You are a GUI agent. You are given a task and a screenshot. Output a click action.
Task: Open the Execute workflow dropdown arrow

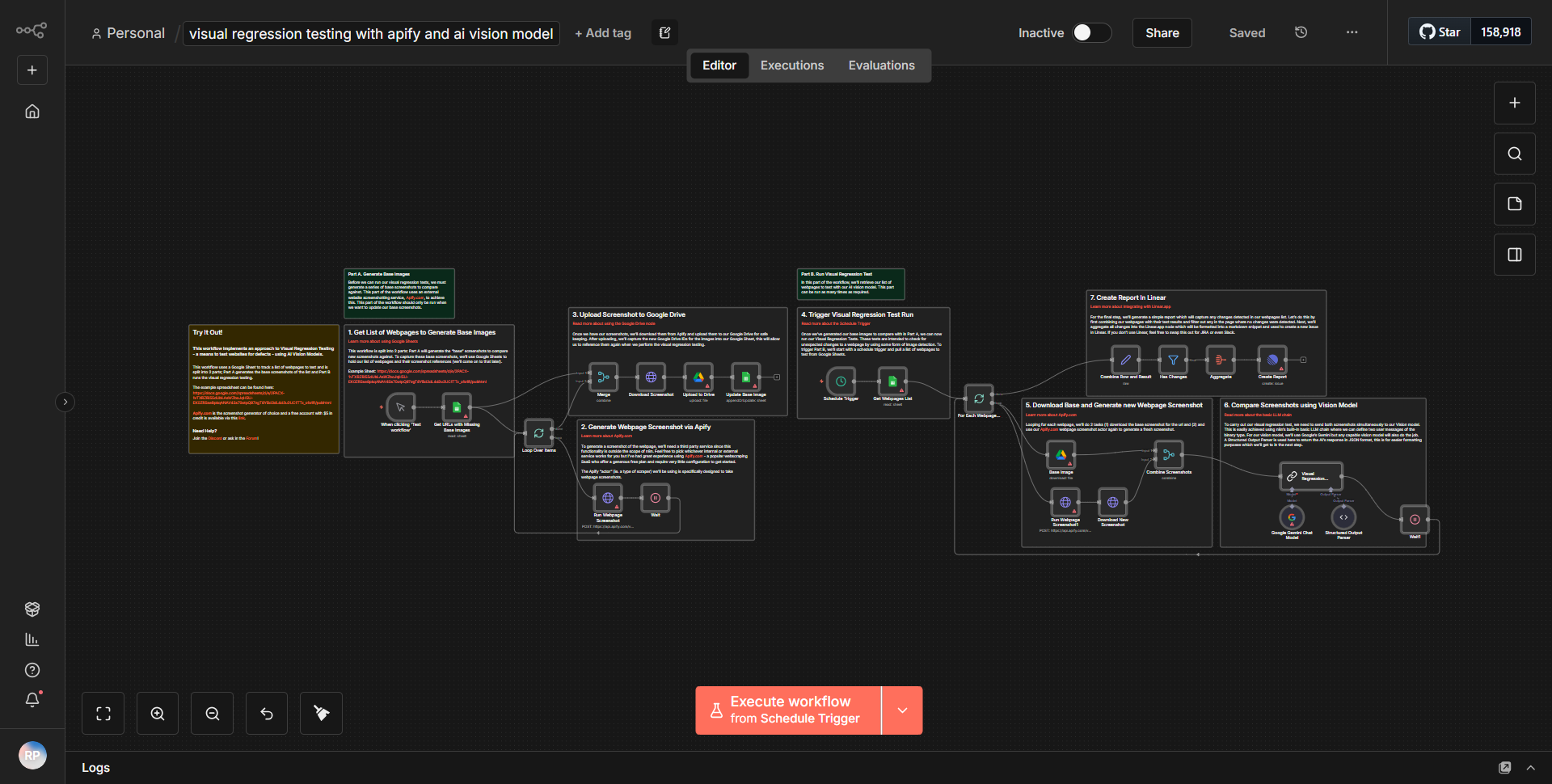coord(901,710)
